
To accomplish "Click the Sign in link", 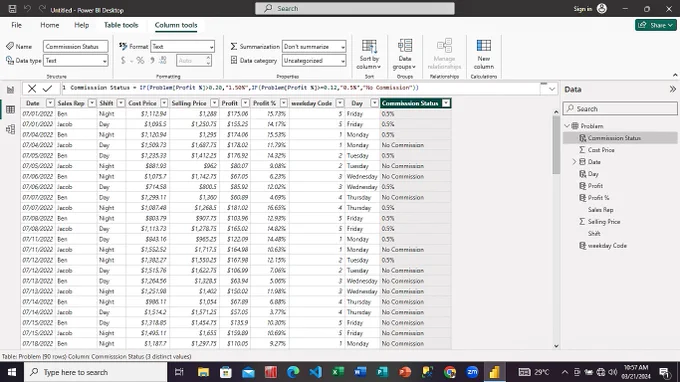I will (x=582, y=9).
